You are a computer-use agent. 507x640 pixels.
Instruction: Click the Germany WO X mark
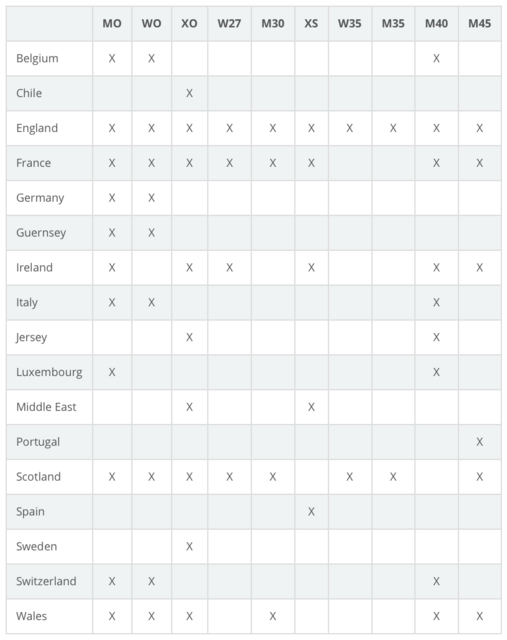pos(151,198)
